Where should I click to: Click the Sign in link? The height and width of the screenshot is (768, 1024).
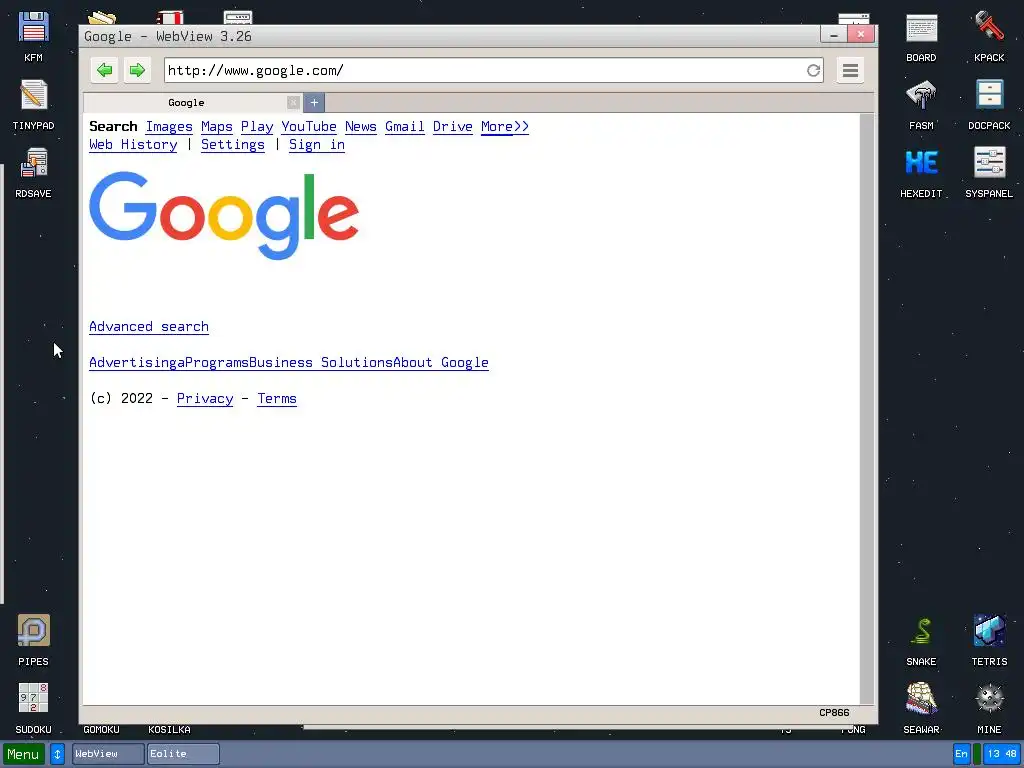pyautogui.click(x=317, y=145)
